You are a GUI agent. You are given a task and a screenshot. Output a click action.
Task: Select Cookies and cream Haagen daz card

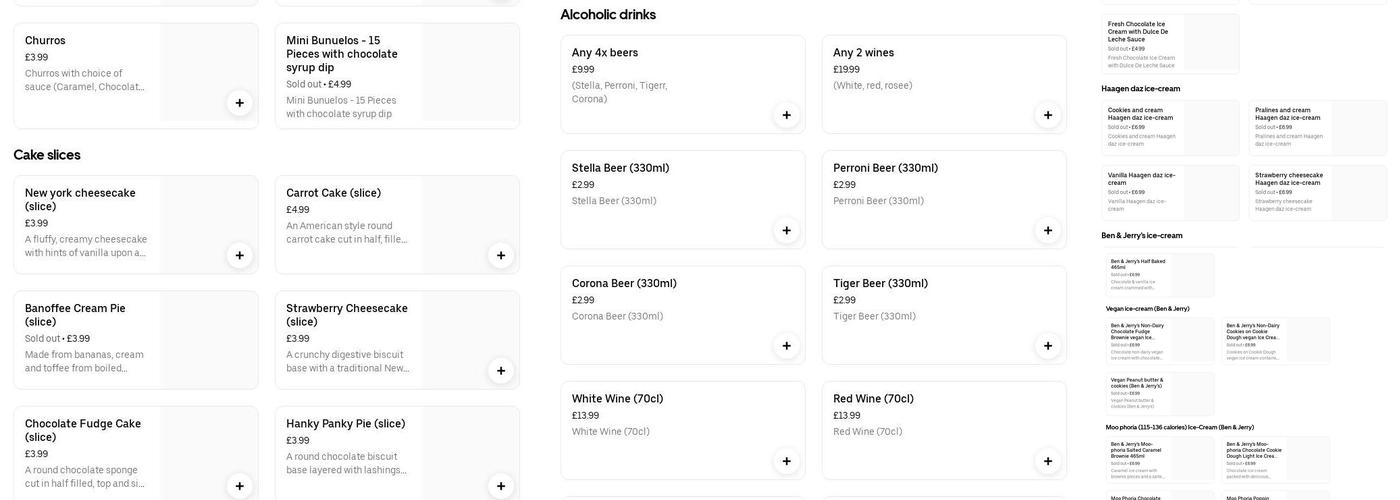point(1170,128)
